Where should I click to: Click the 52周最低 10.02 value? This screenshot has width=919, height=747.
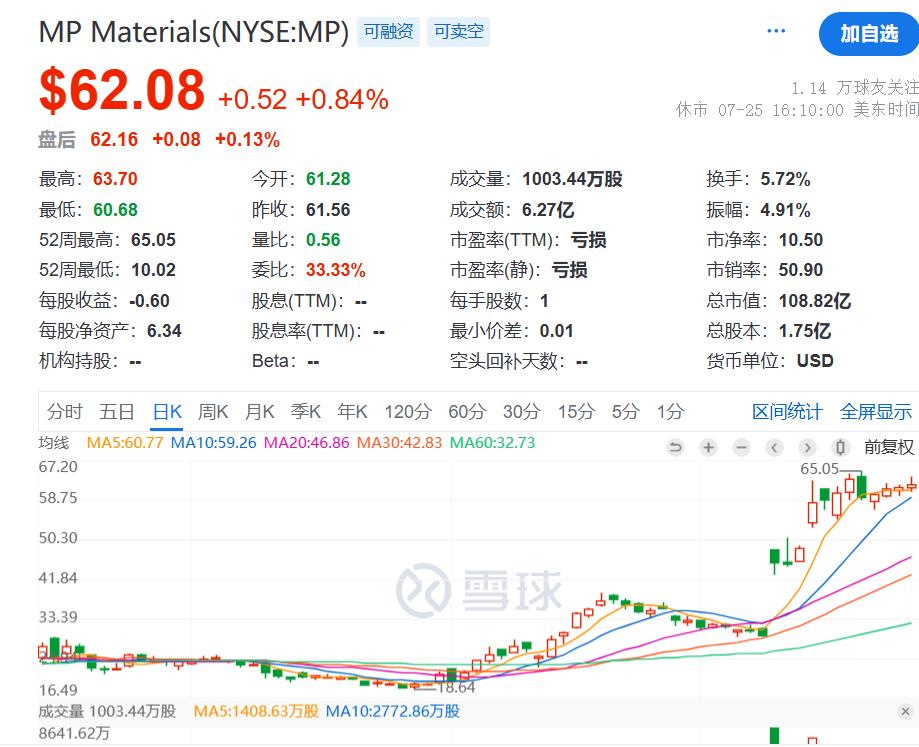(153, 270)
